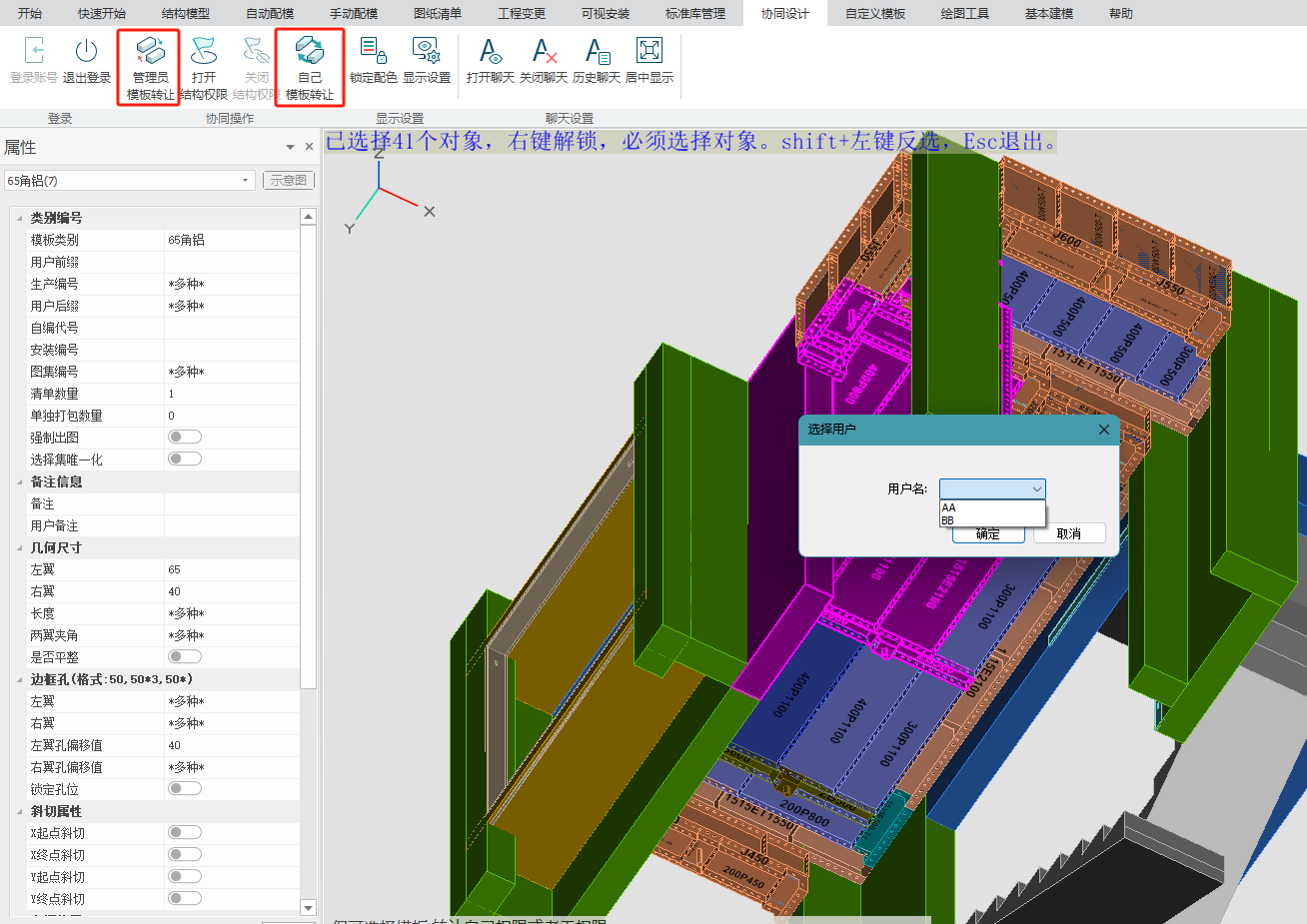Click the 历史聊天 icon
The image size is (1307, 924).
597,52
